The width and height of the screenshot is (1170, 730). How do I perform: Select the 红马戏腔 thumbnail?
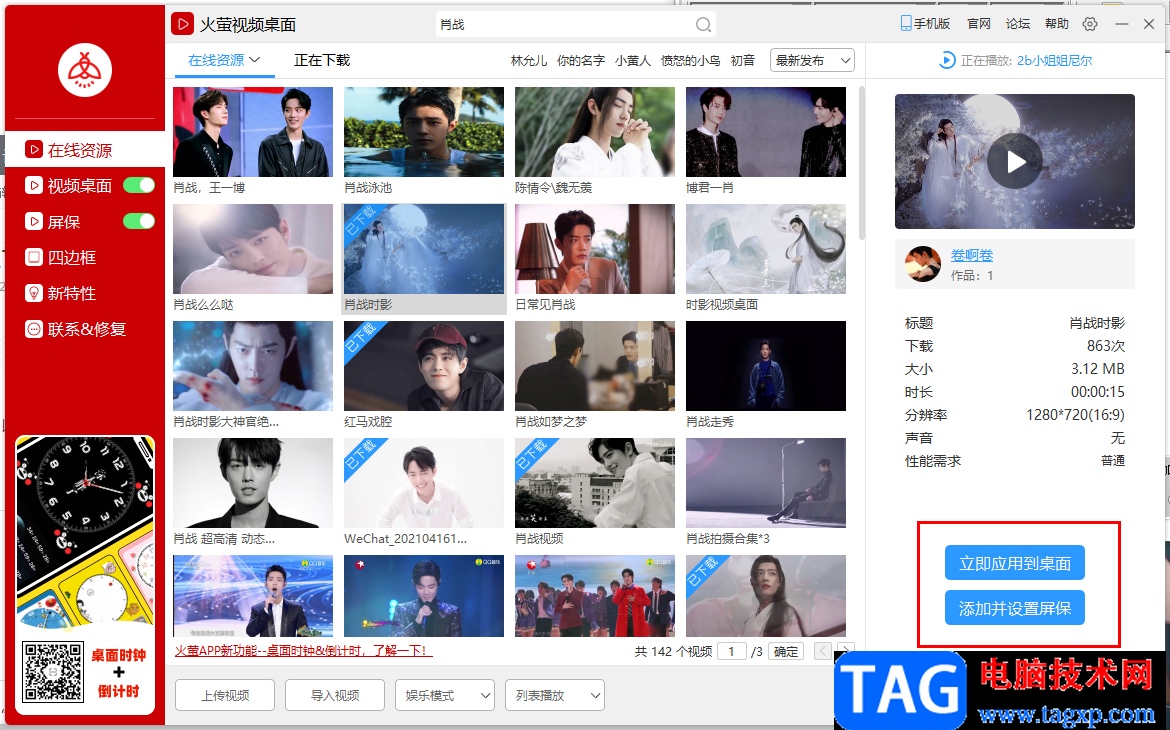point(424,366)
